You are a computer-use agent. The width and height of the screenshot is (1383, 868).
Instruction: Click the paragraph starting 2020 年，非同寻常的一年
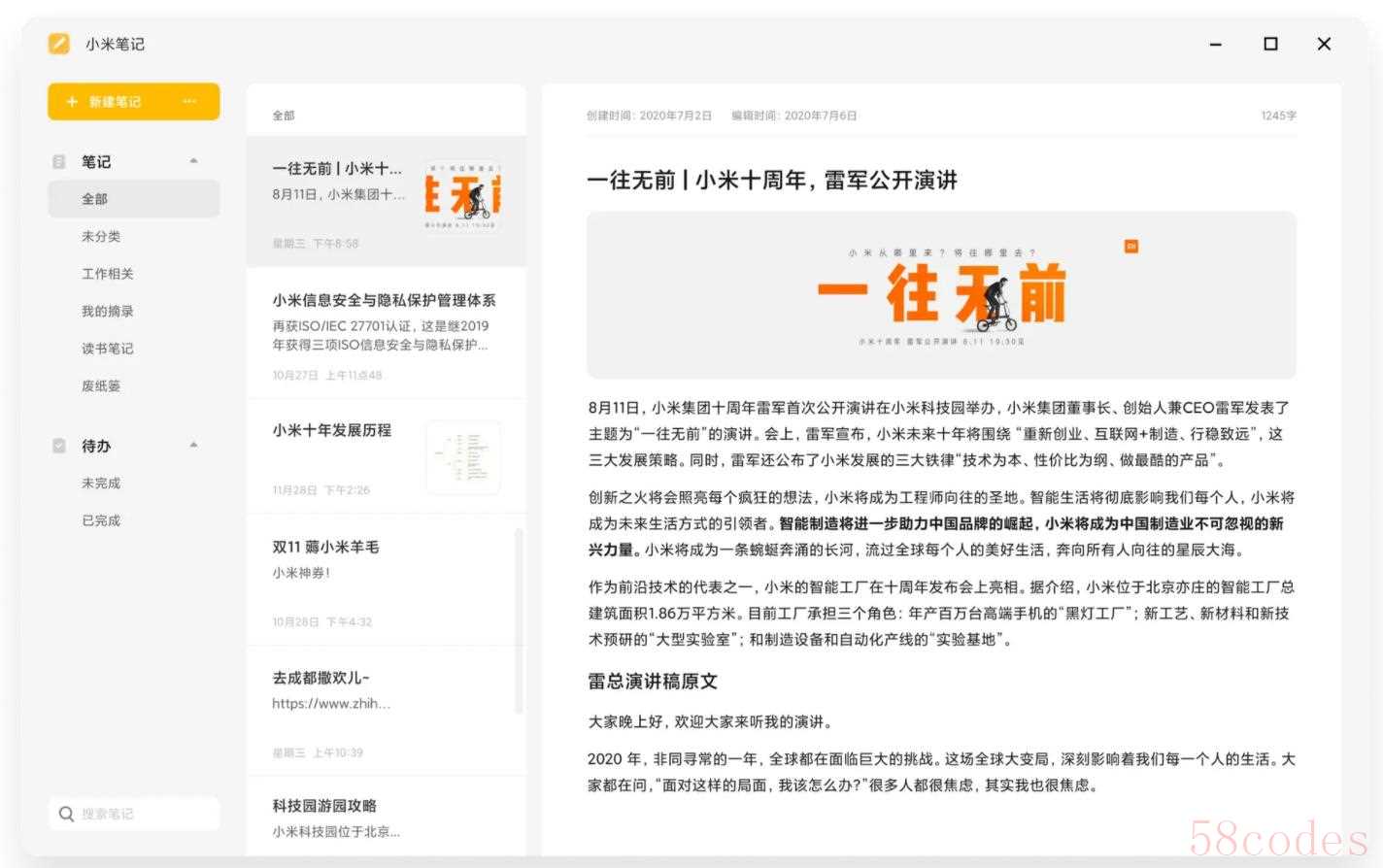(x=941, y=772)
